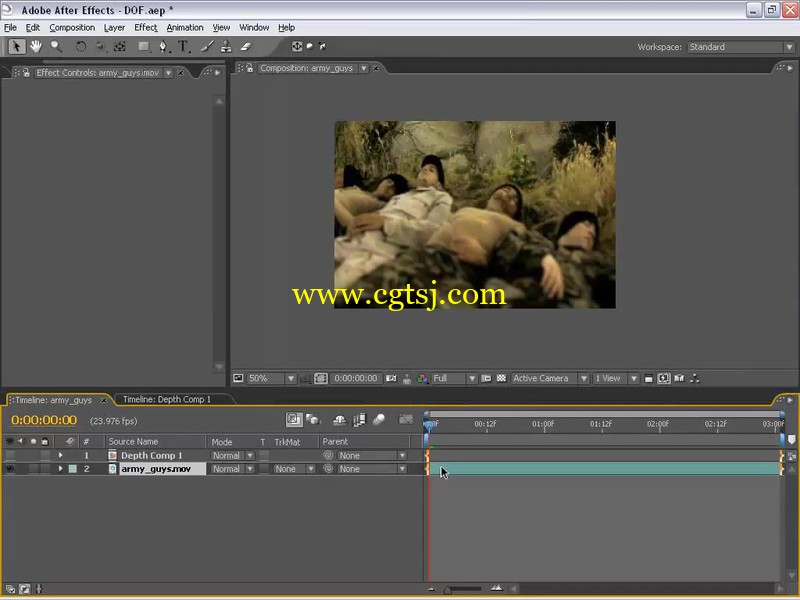Viewport: 800px width, 600px height.
Task: Take a snapshot with camera icon
Action: click(391, 379)
